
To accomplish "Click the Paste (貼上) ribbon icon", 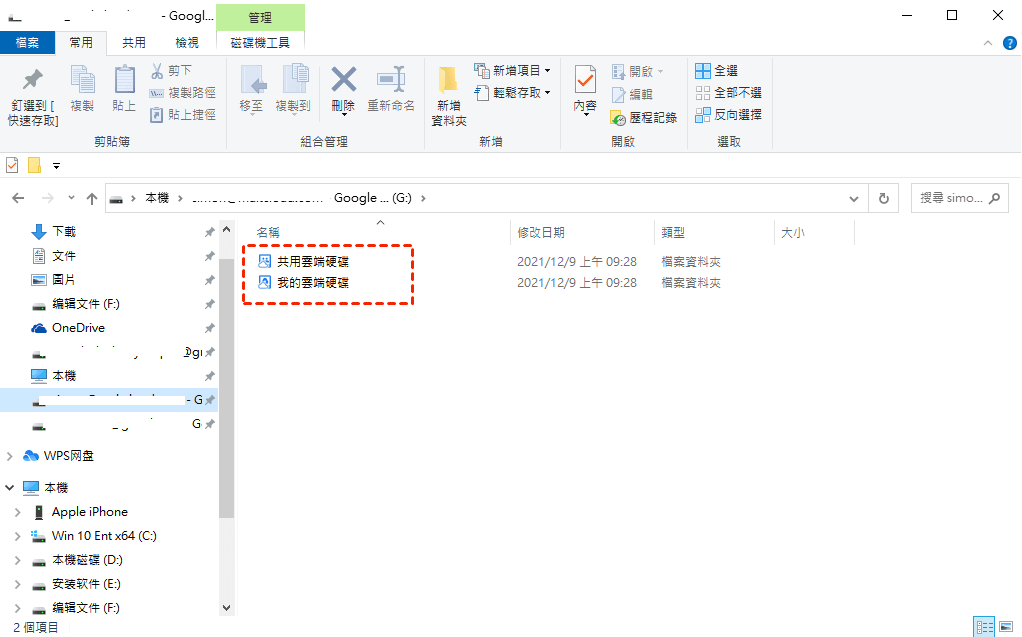I will tap(124, 80).
